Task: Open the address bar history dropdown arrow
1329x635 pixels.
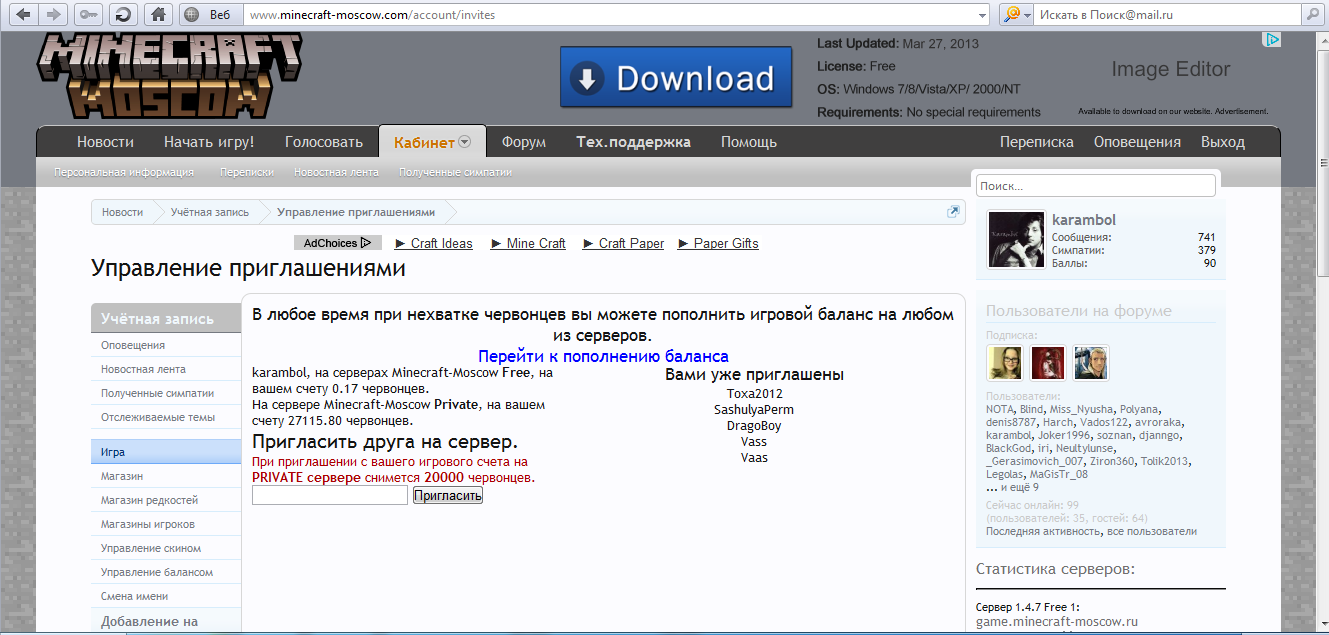Action: [x=981, y=15]
